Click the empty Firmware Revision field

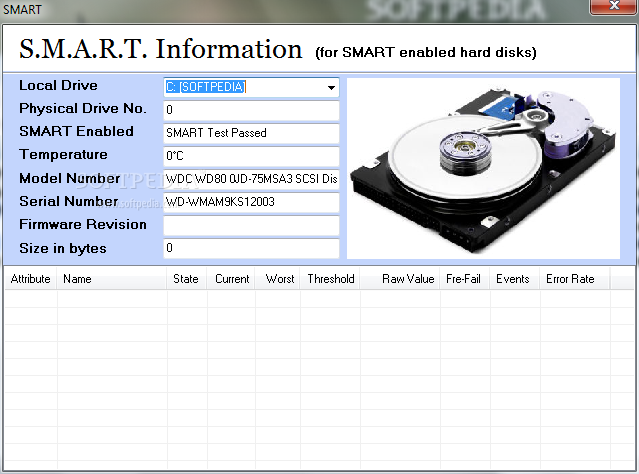pos(251,225)
